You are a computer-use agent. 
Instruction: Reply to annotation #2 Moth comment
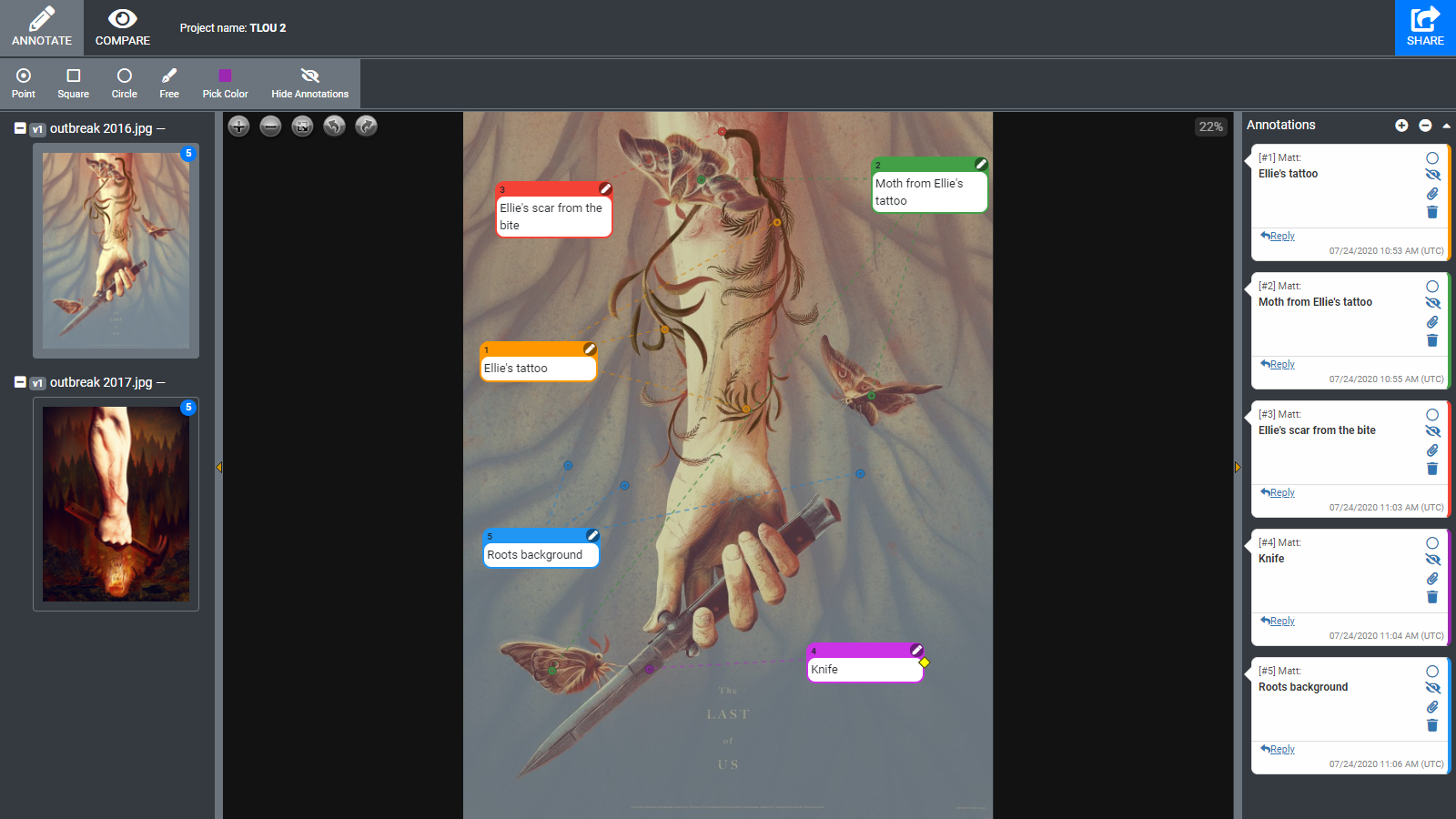[1278, 364]
